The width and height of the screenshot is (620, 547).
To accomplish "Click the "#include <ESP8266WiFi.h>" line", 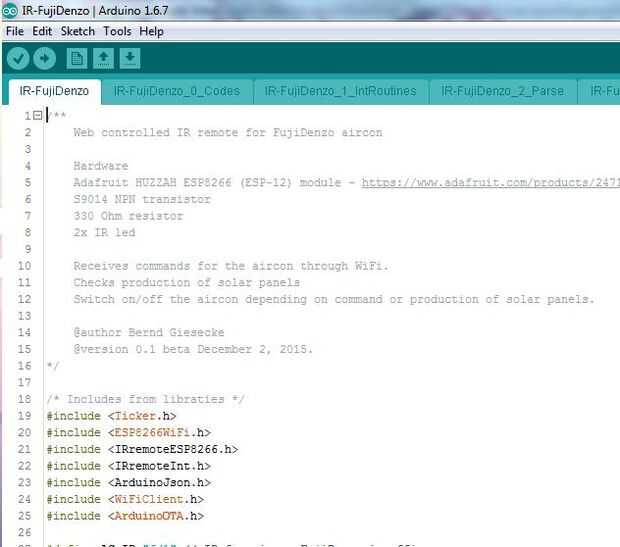I will tap(129, 433).
